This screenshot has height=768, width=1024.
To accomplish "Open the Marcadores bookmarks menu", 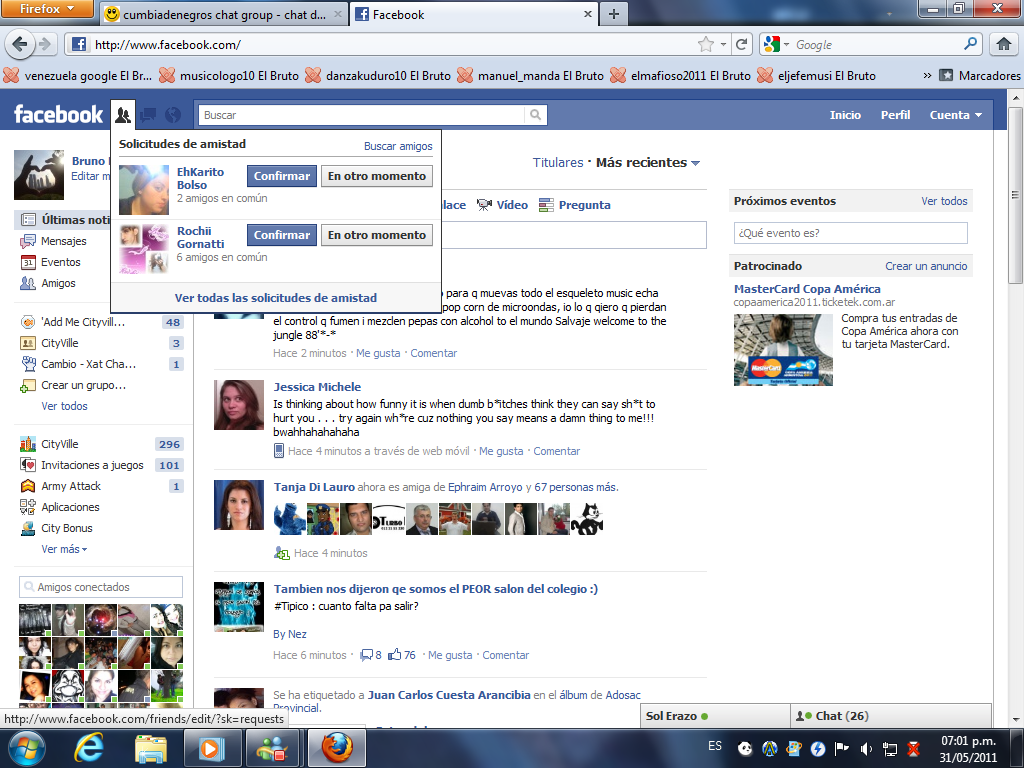I will 980,76.
